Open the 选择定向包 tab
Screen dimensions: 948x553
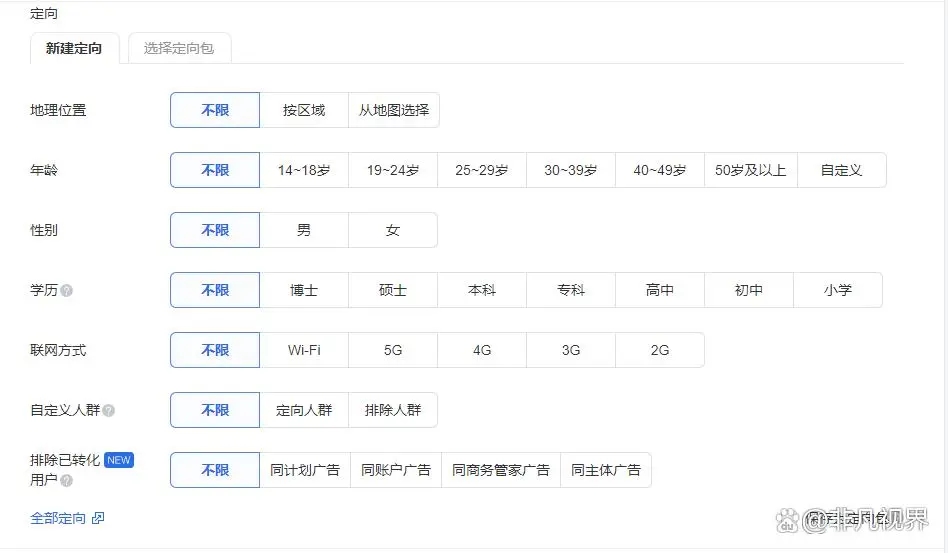point(179,48)
